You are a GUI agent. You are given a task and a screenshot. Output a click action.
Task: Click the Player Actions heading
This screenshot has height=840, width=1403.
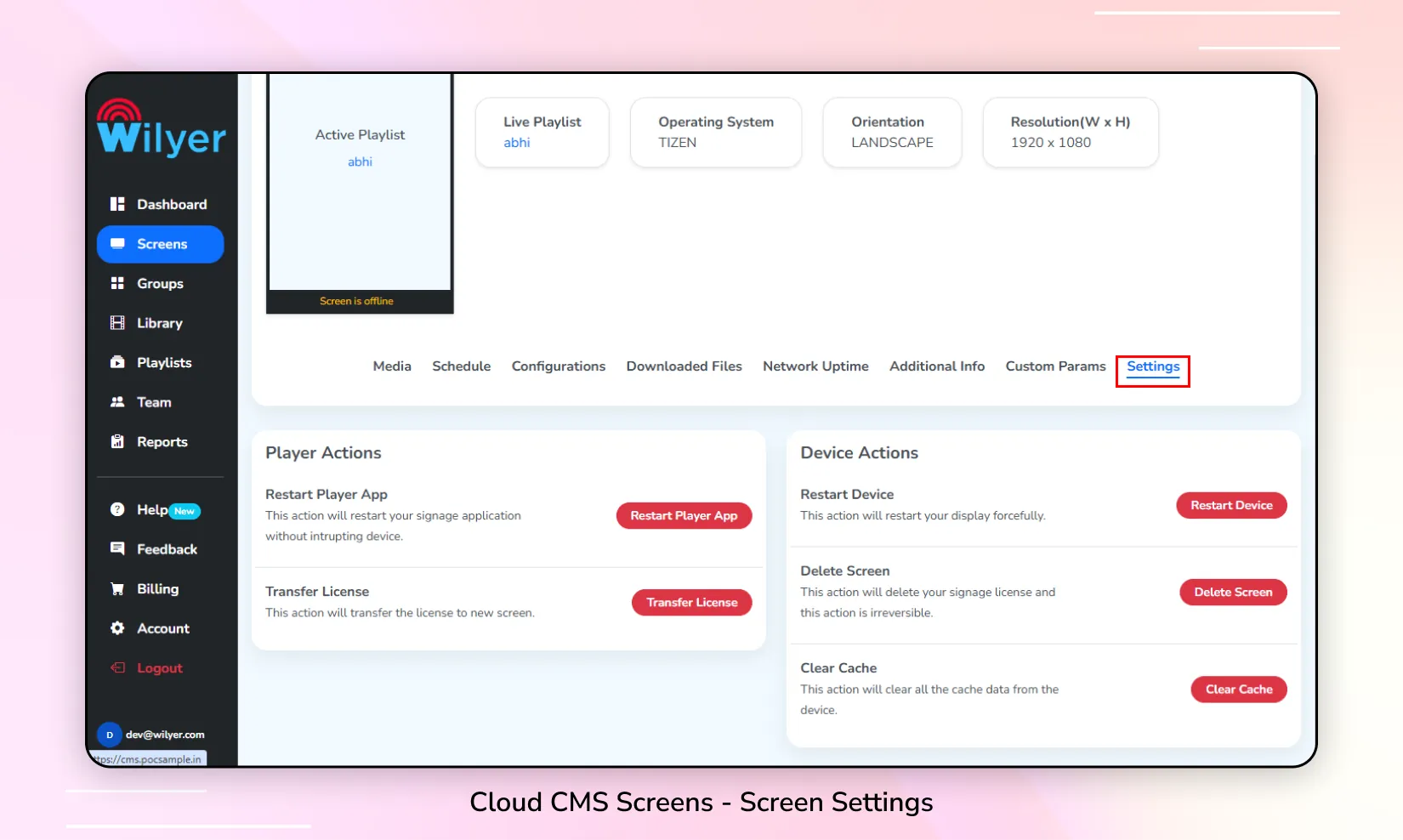323,452
